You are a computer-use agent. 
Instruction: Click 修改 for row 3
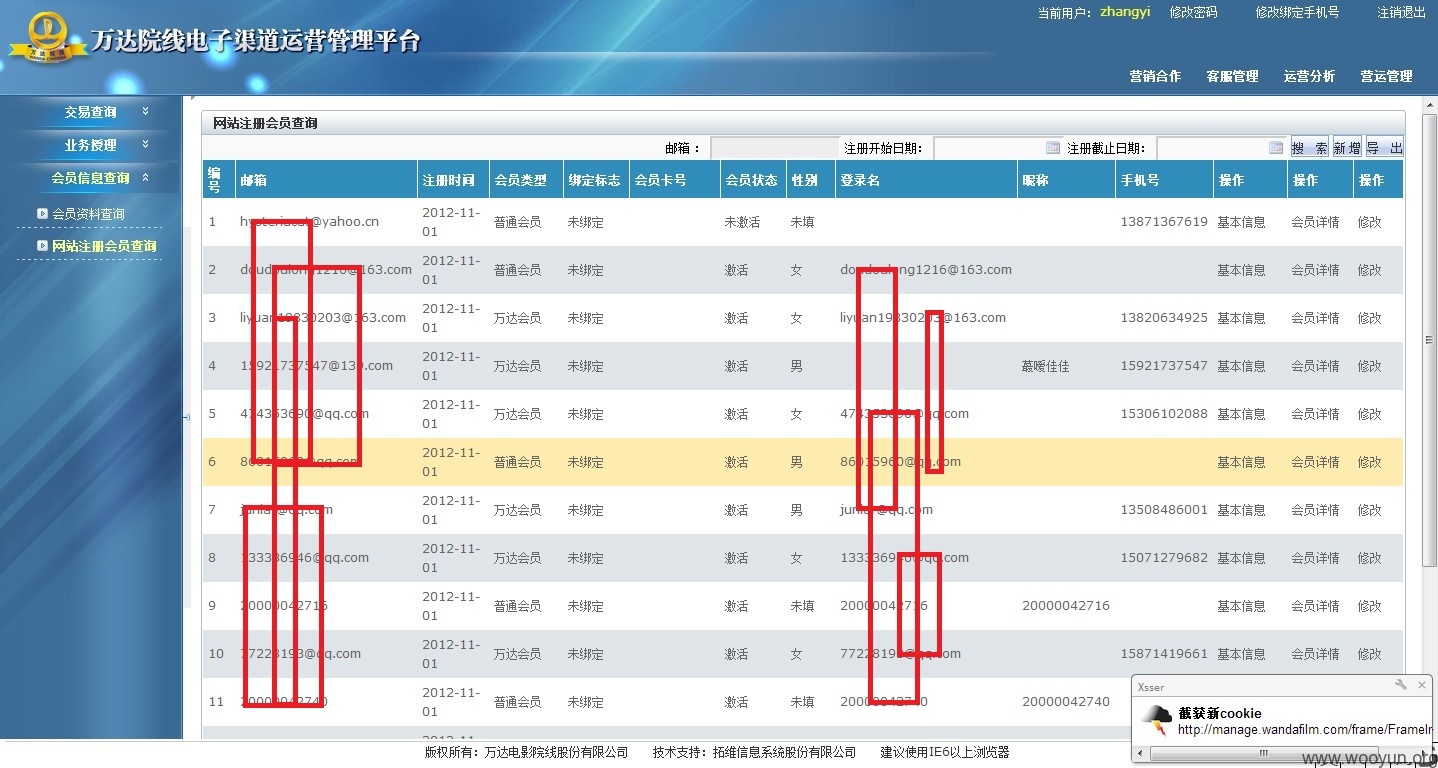click(x=1369, y=318)
